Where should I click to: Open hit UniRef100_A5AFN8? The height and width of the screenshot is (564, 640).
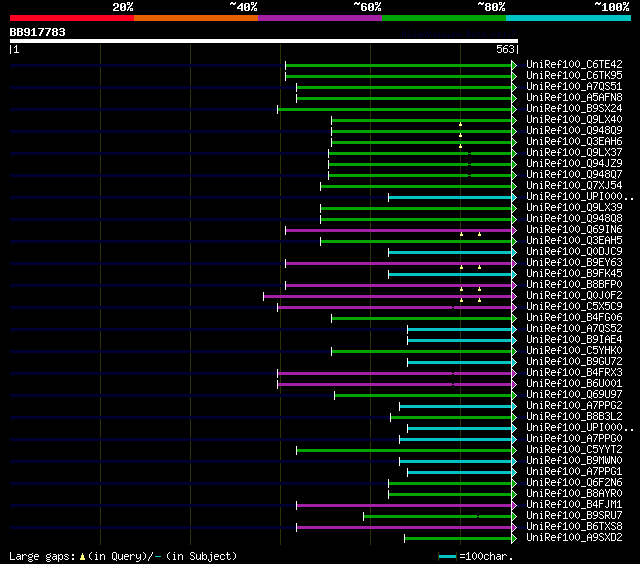[574, 97]
